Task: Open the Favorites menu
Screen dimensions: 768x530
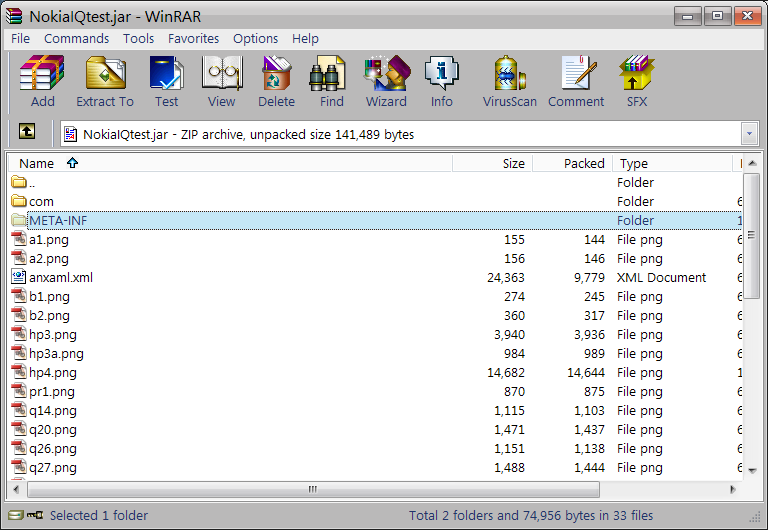Action: tap(193, 38)
